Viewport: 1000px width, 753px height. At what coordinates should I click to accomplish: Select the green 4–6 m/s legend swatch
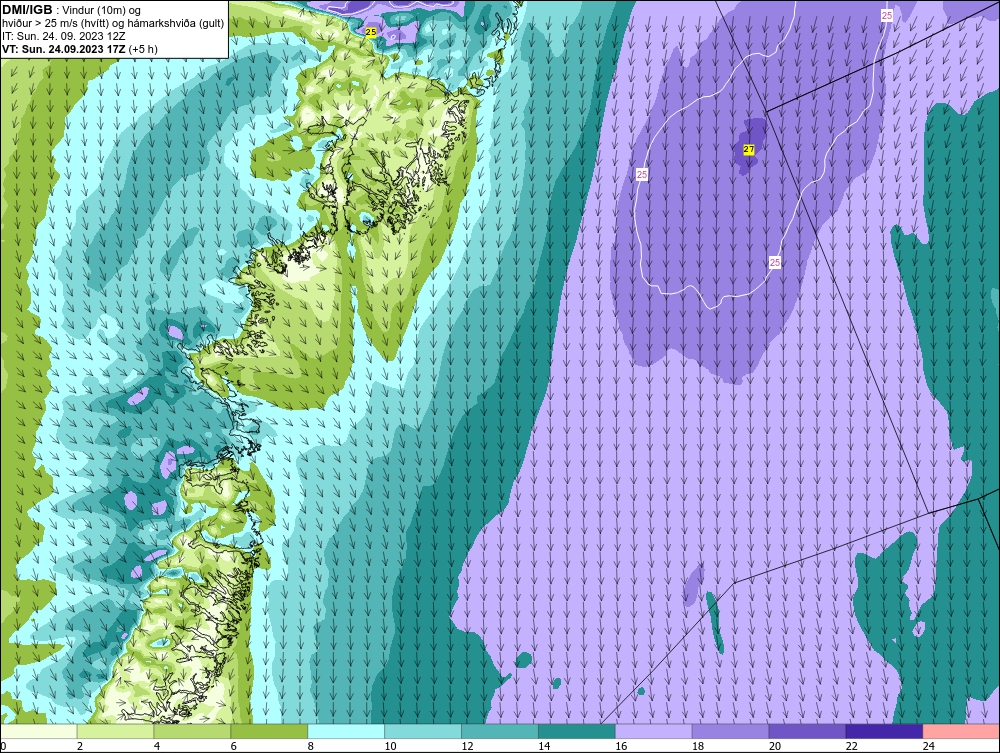tap(193, 731)
